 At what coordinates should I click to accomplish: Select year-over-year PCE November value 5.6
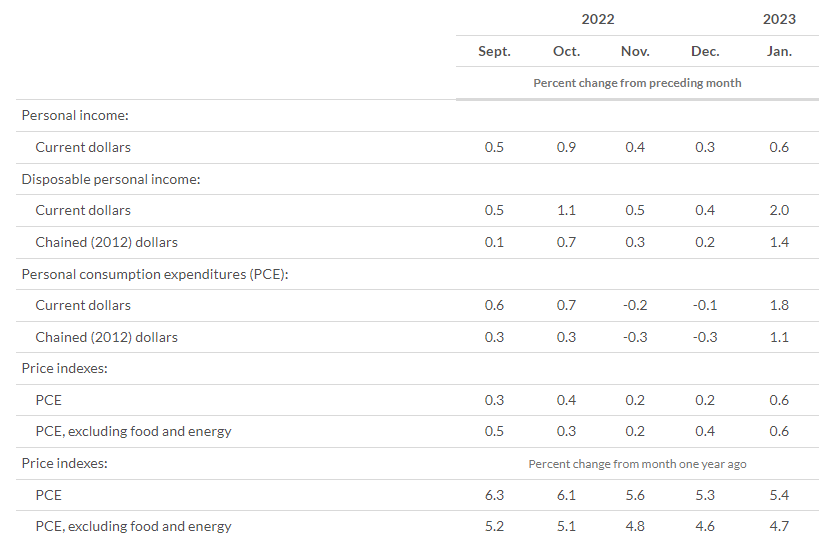pyautogui.click(x=635, y=495)
